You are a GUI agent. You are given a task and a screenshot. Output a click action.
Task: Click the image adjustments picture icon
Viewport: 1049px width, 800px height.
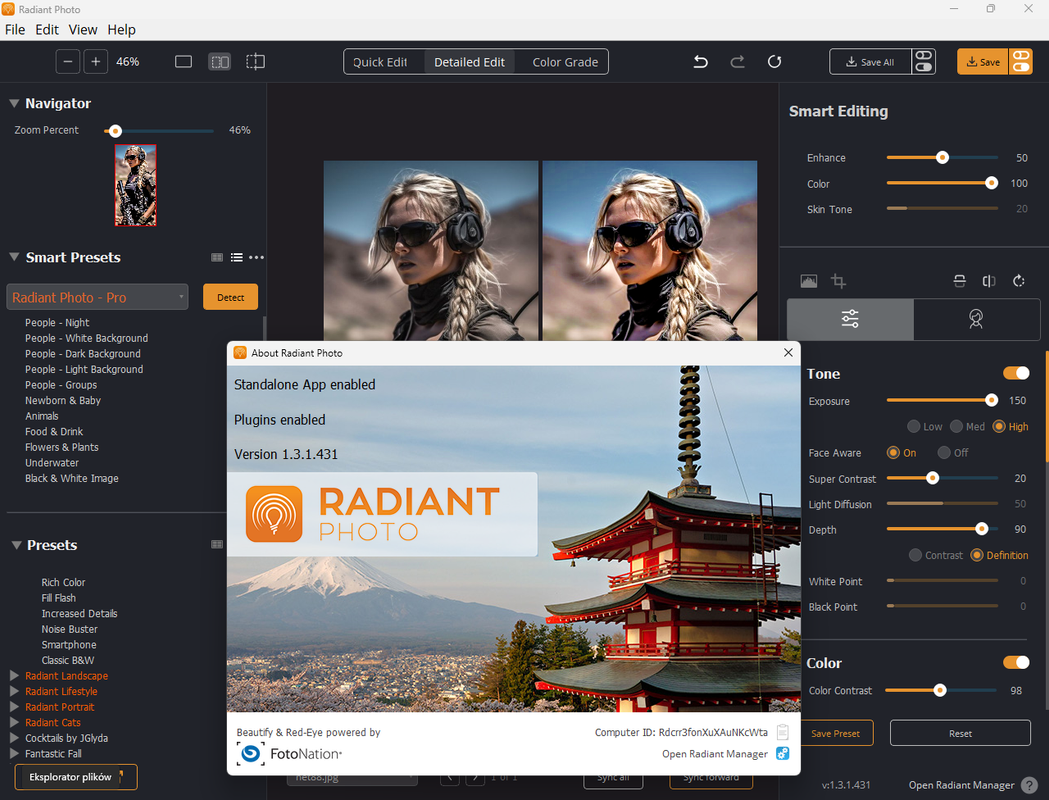[809, 281]
